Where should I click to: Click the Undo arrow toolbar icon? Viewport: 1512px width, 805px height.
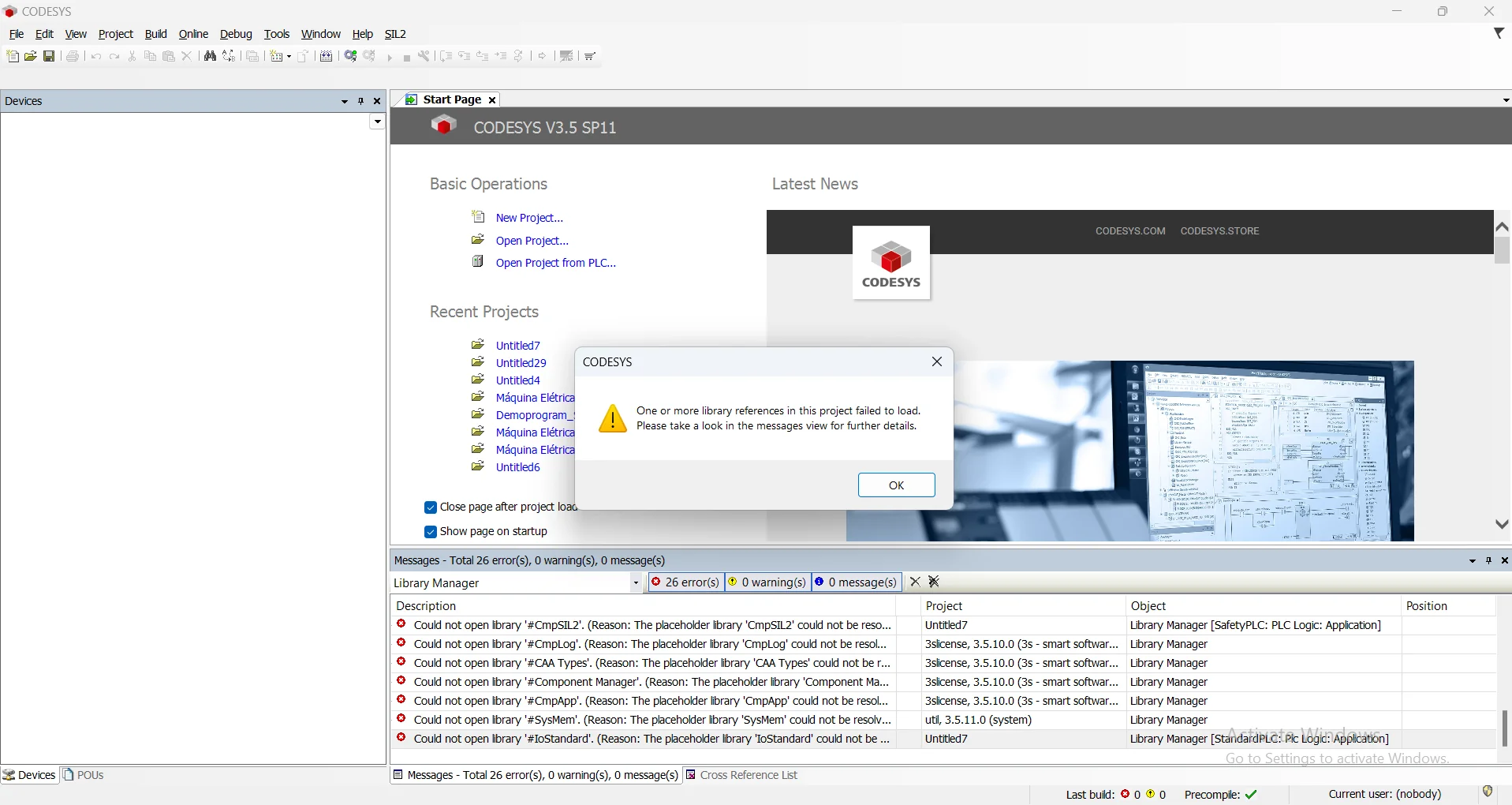(96, 56)
